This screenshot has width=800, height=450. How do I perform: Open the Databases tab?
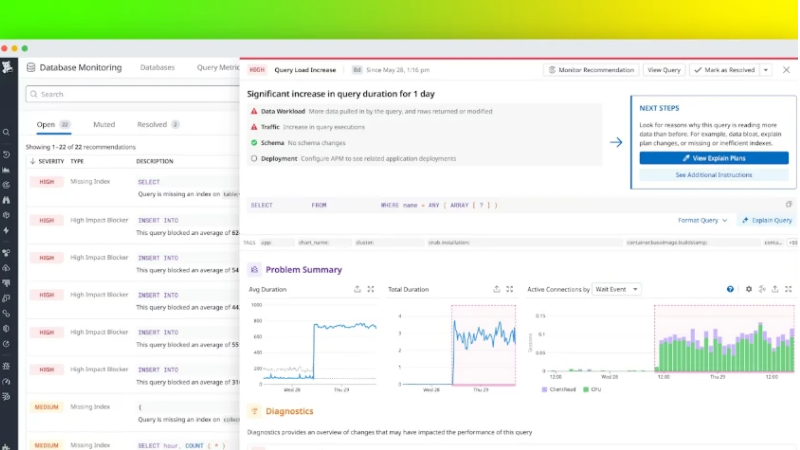point(157,68)
